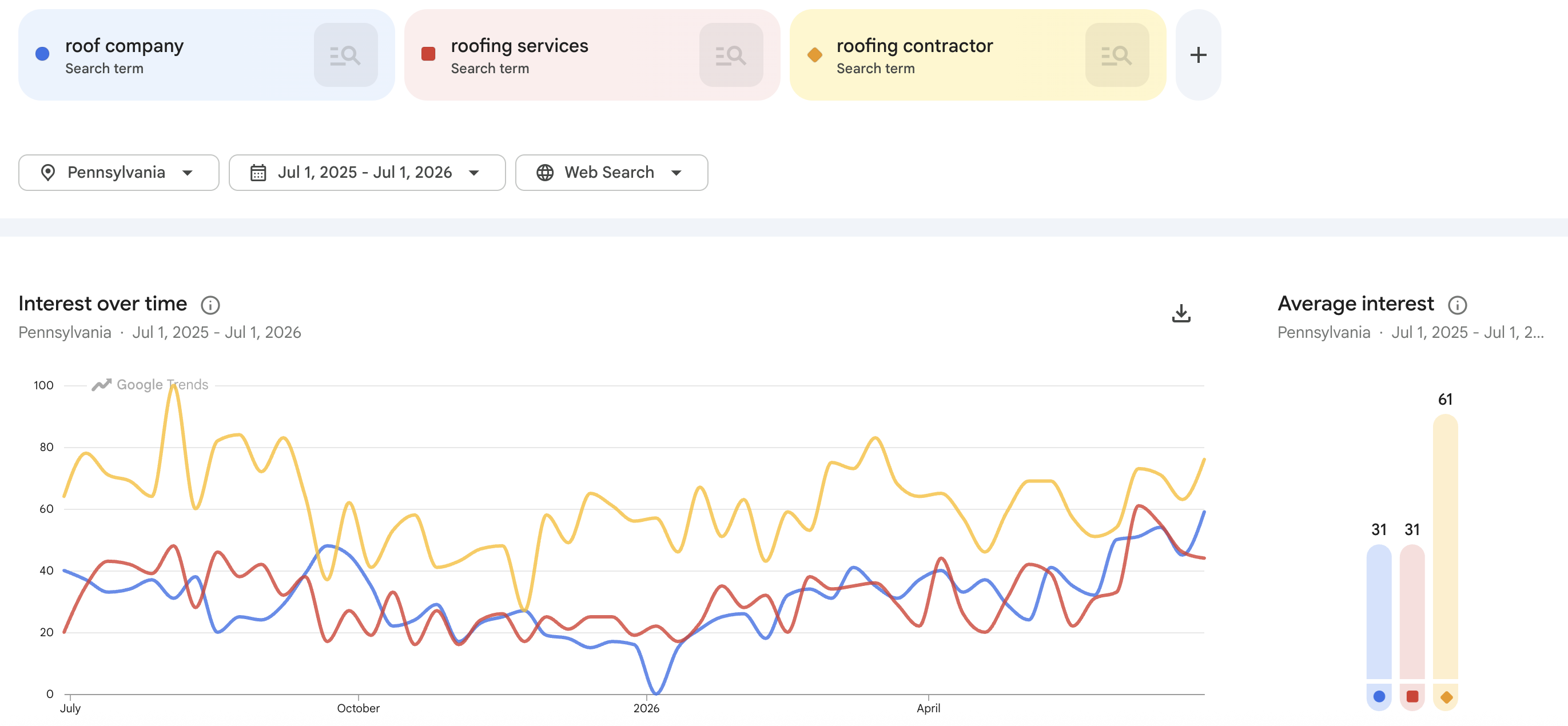The image size is (1568, 726).
Task: Click the date range dropdown arrow
Action: point(474,173)
